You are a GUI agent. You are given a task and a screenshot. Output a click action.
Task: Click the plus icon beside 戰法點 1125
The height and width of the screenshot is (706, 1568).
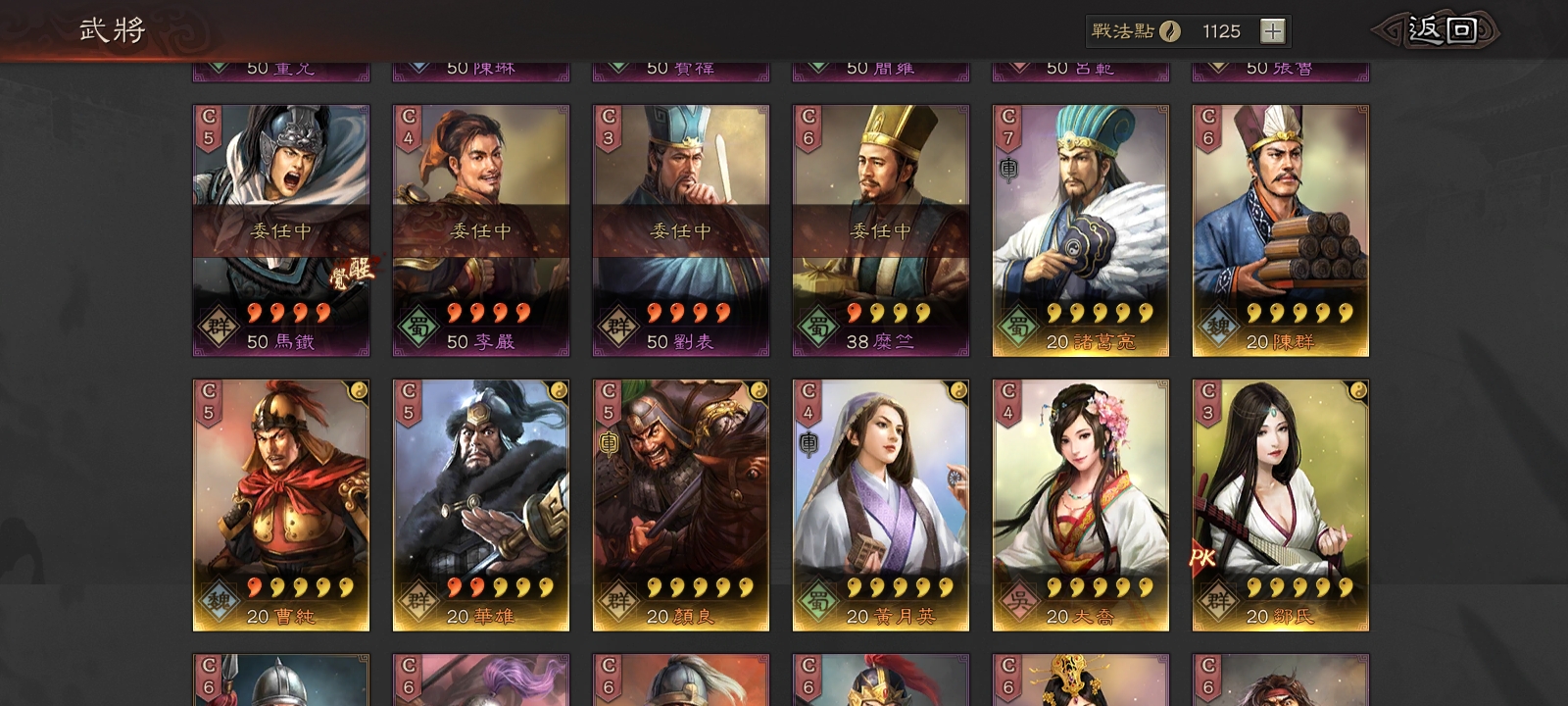(1272, 31)
